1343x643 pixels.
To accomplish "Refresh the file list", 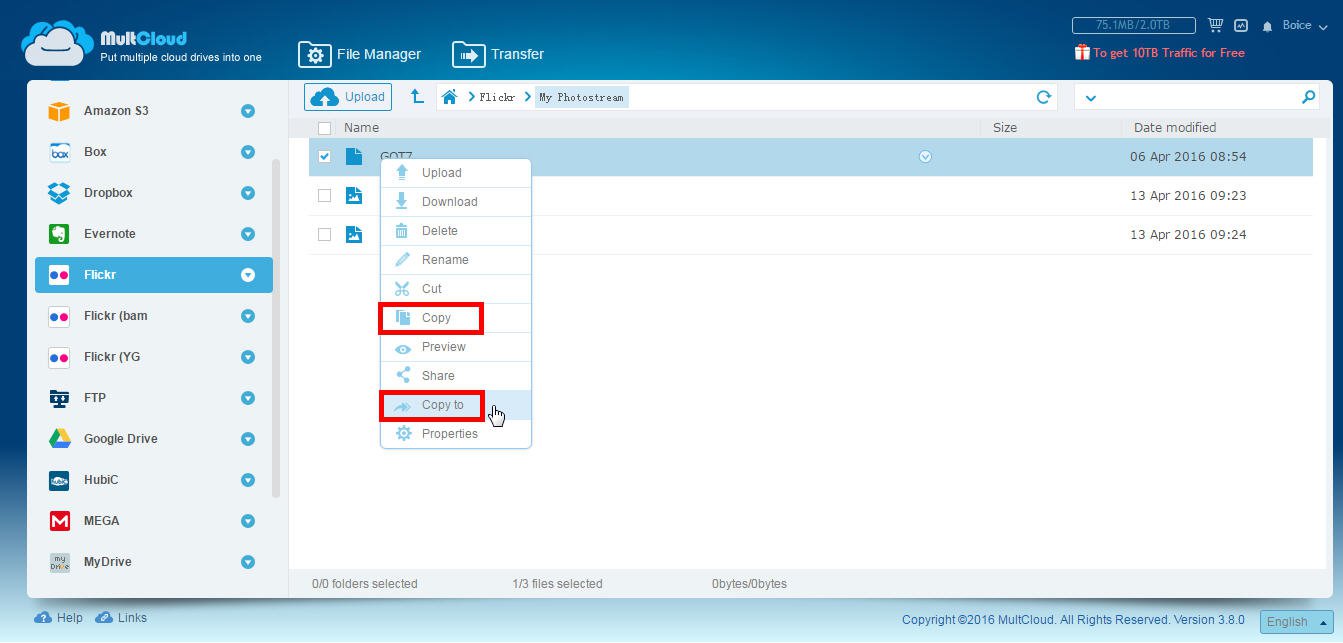I will pos(1044,97).
